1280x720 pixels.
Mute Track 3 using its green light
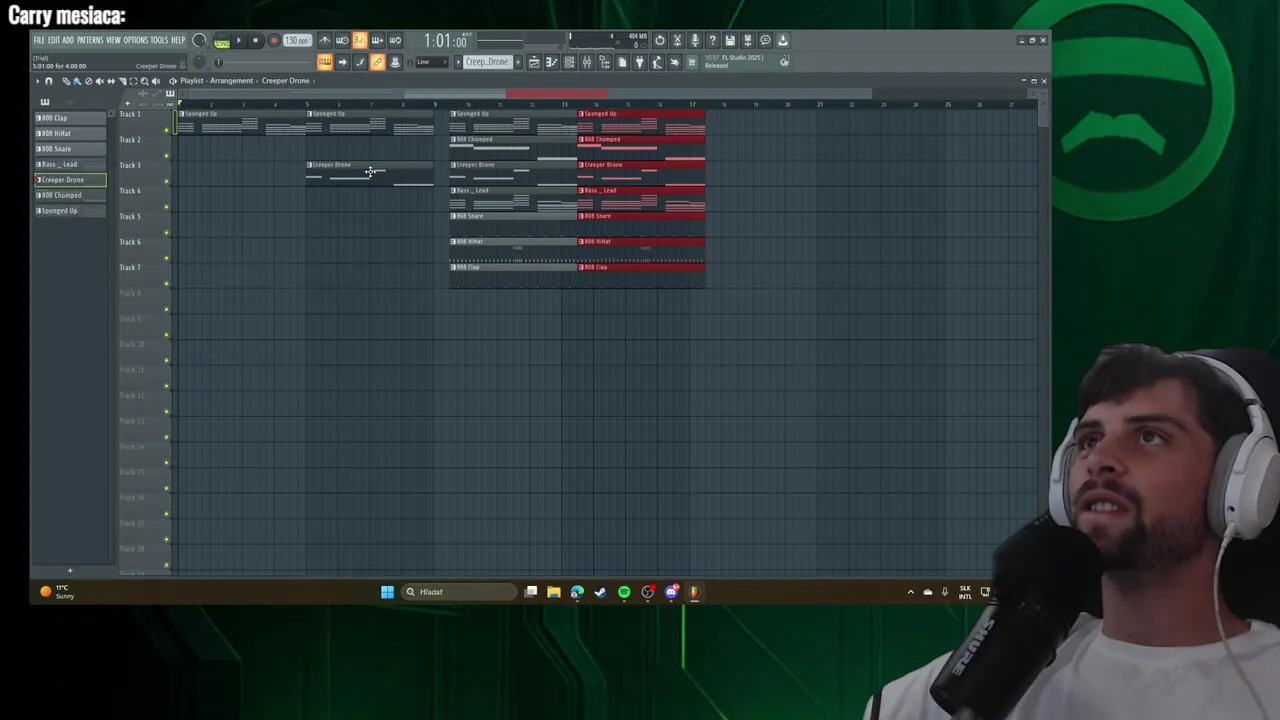pos(167,181)
